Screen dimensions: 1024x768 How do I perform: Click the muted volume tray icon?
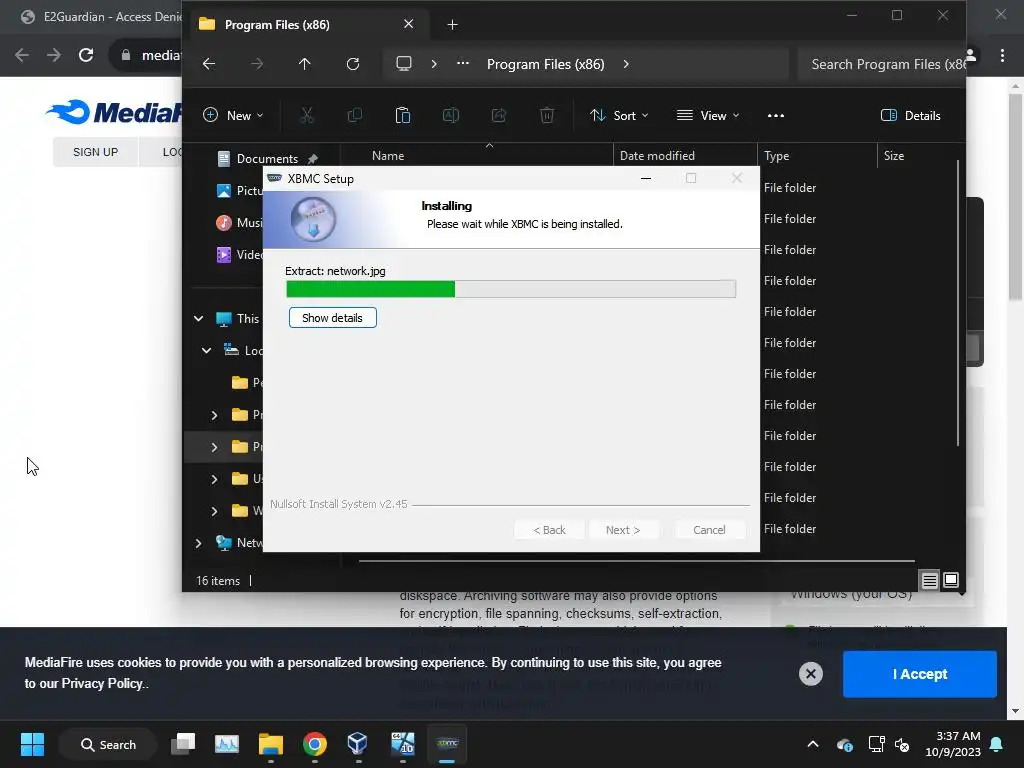[x=903, y=744]
